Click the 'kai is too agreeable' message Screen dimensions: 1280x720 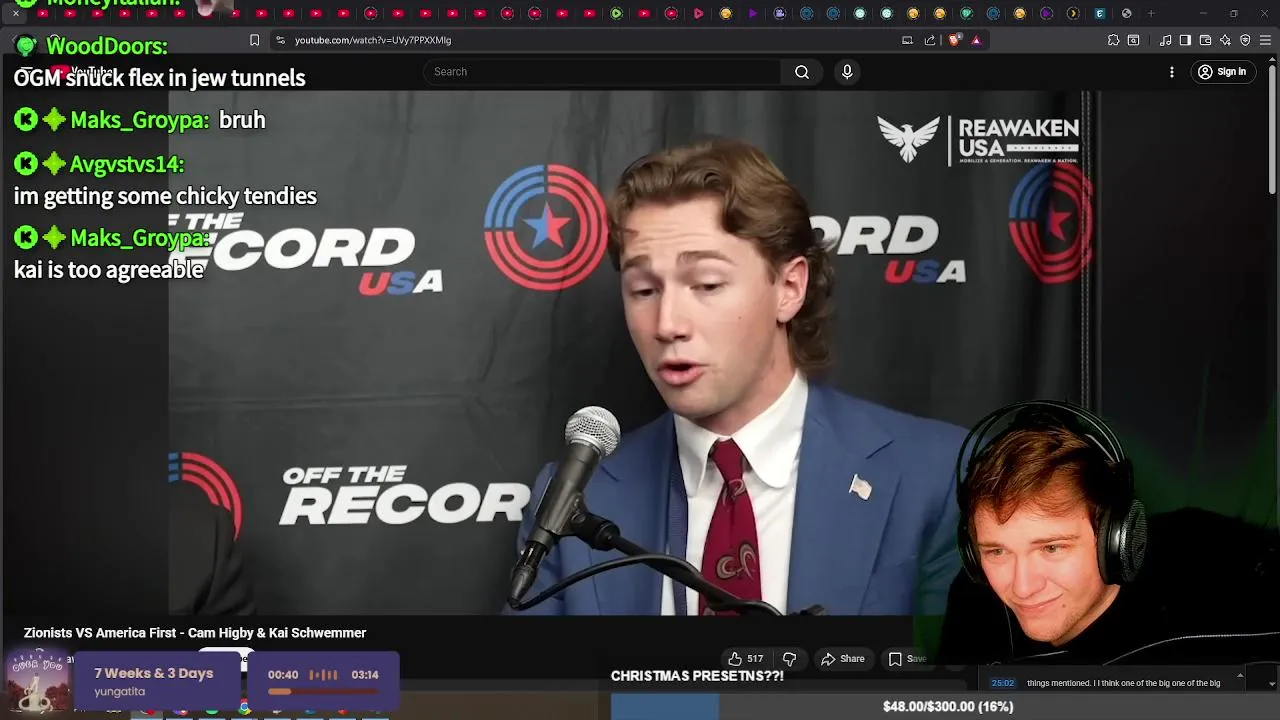point(109,270)
